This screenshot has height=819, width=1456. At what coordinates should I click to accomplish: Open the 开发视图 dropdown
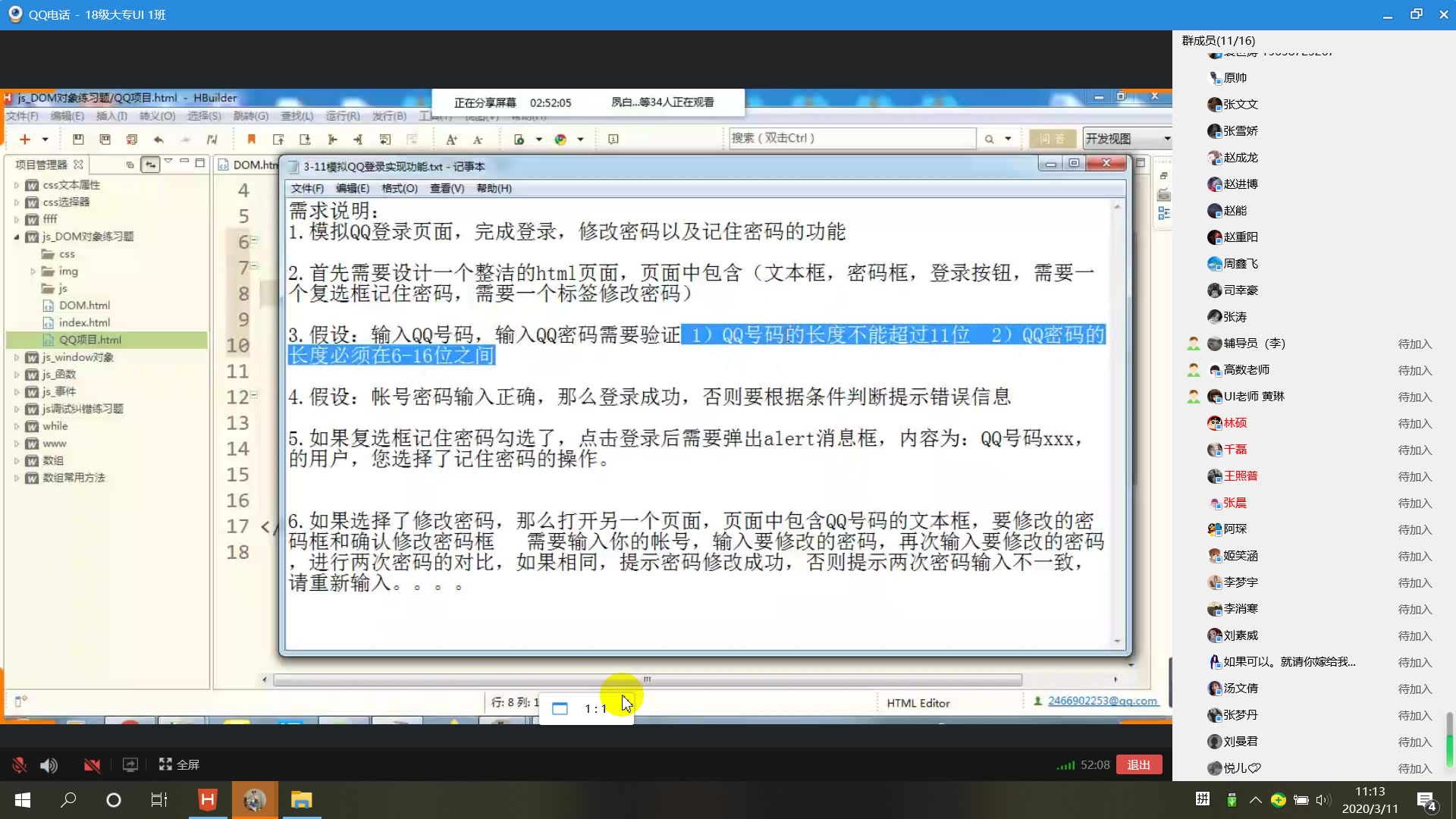click(x=1166, y=139)
